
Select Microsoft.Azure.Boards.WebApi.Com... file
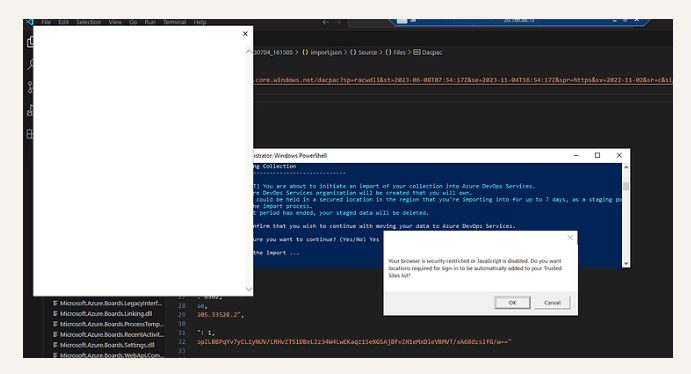click(x=108, y=355)
